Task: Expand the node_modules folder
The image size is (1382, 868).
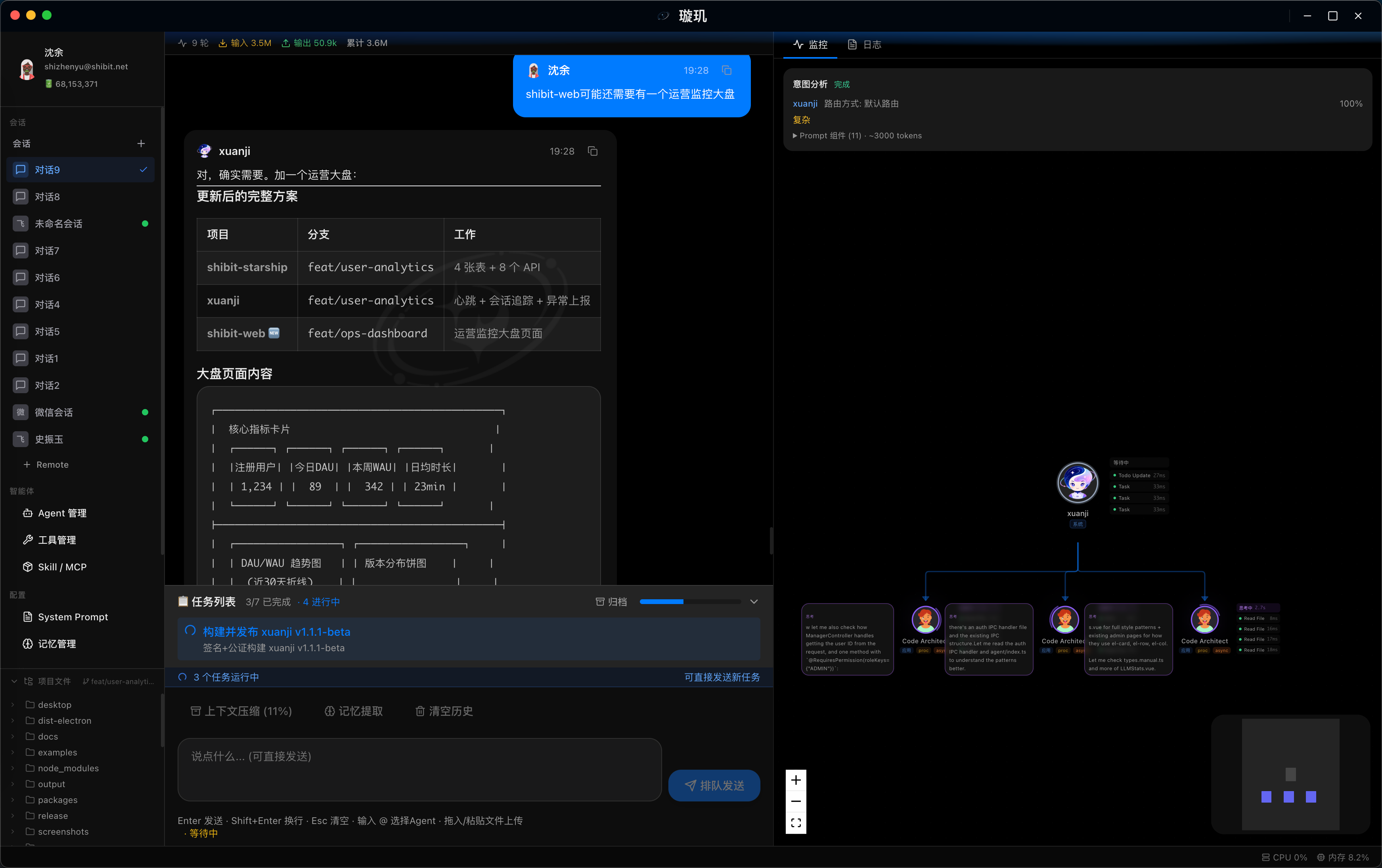Action: coord(13,768)
